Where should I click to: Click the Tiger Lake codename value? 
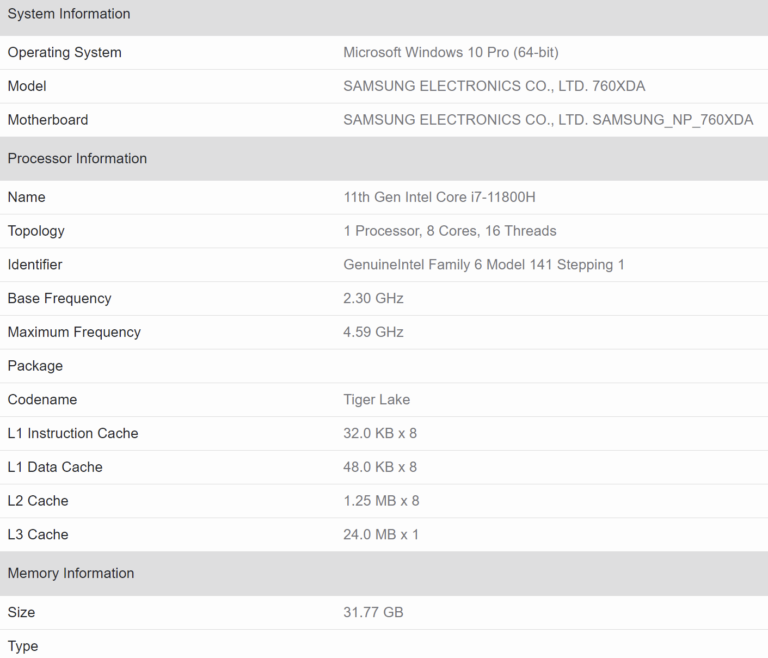tap(376, 400)
